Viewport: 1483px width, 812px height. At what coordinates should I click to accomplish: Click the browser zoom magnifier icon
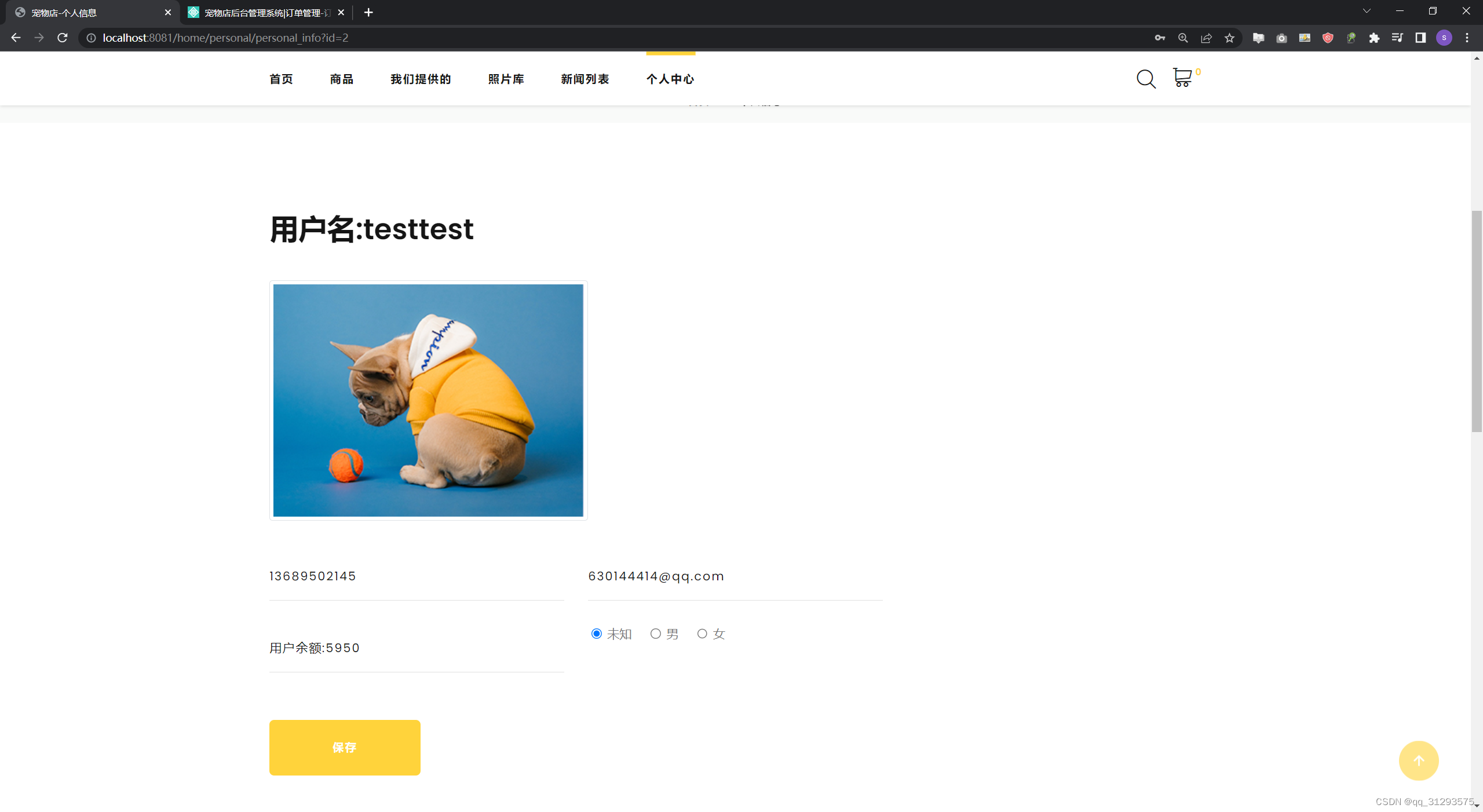(1183, 38)
